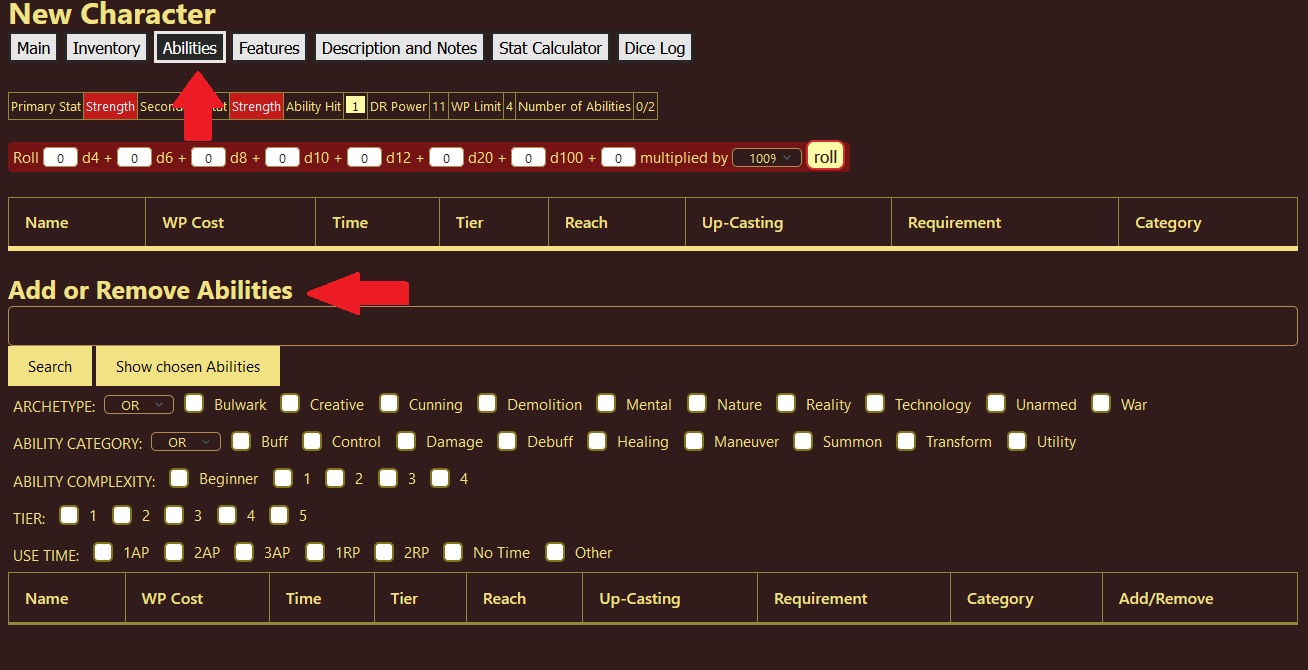The height and width of the screenshot is (670, 1308).
Task: Switch to the Features tab
Action: point(268,47)
